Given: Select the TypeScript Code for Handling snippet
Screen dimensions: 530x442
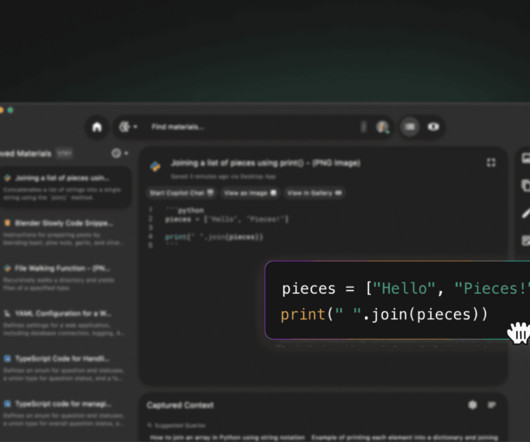Looking at the screenshot, I should [63, 368].
